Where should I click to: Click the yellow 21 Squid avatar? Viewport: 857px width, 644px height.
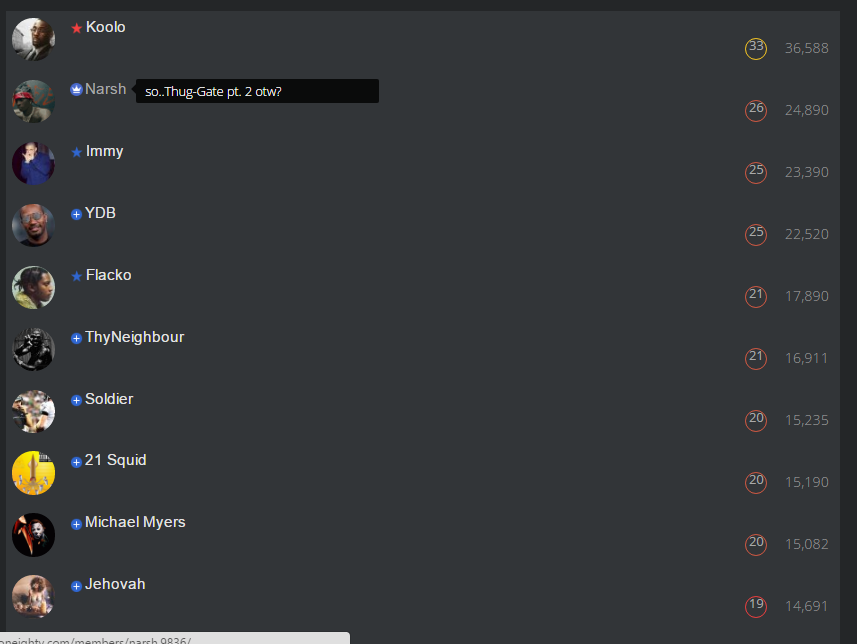[33, 473]
